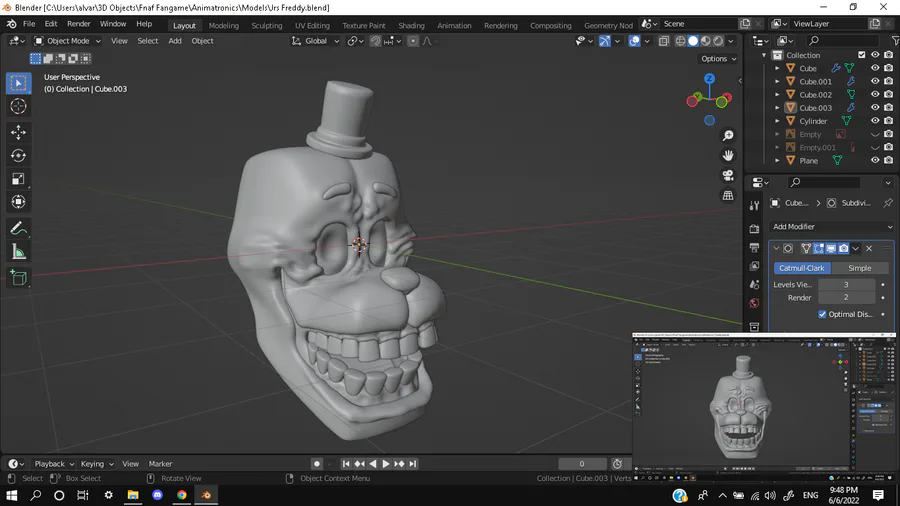Open the View Layer properties tab

(754, 266)
